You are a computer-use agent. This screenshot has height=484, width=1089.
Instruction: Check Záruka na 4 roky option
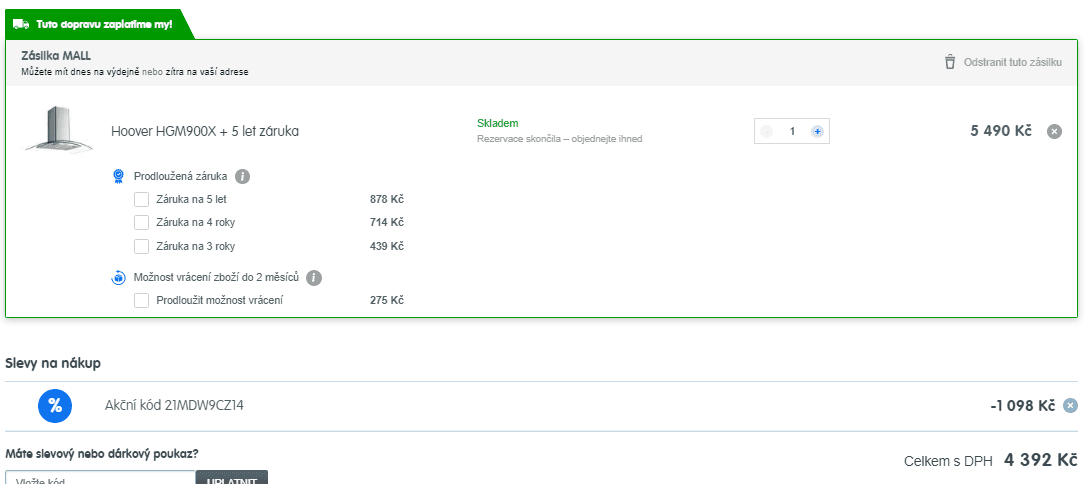pyautogui.click(x=142, y=222)
